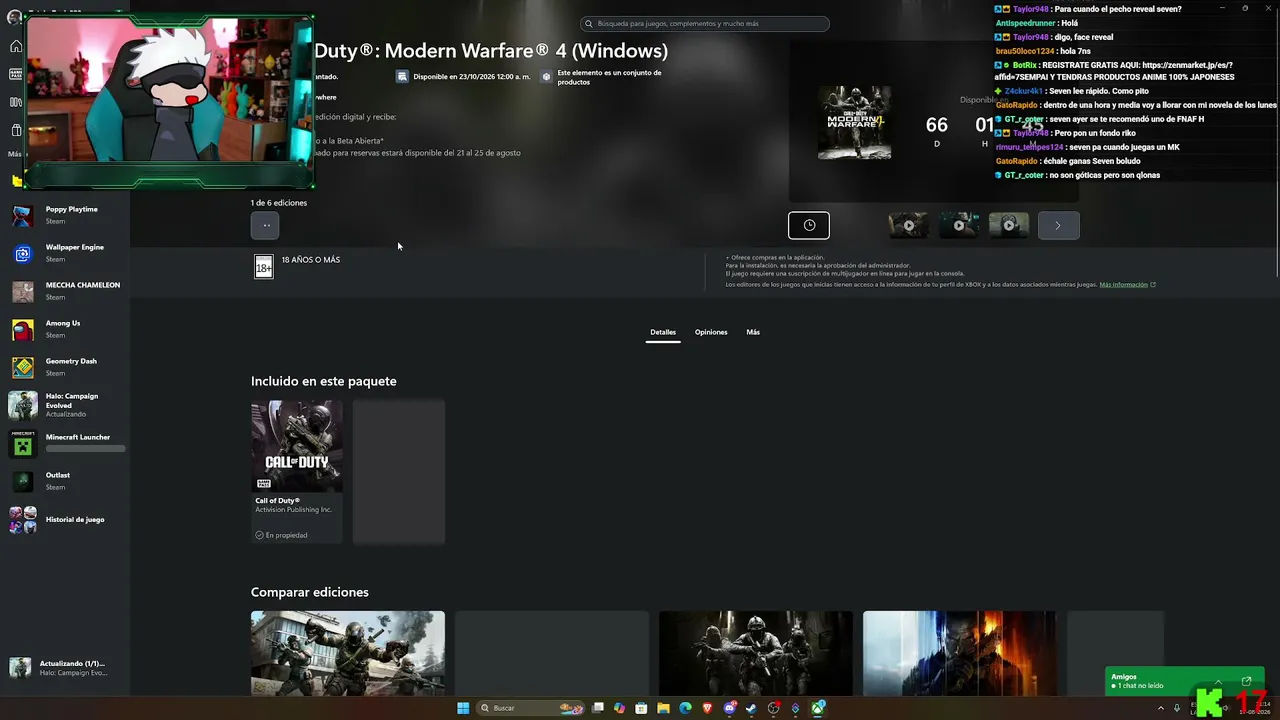Click the Modern Warfare 4 cover art

854,123
